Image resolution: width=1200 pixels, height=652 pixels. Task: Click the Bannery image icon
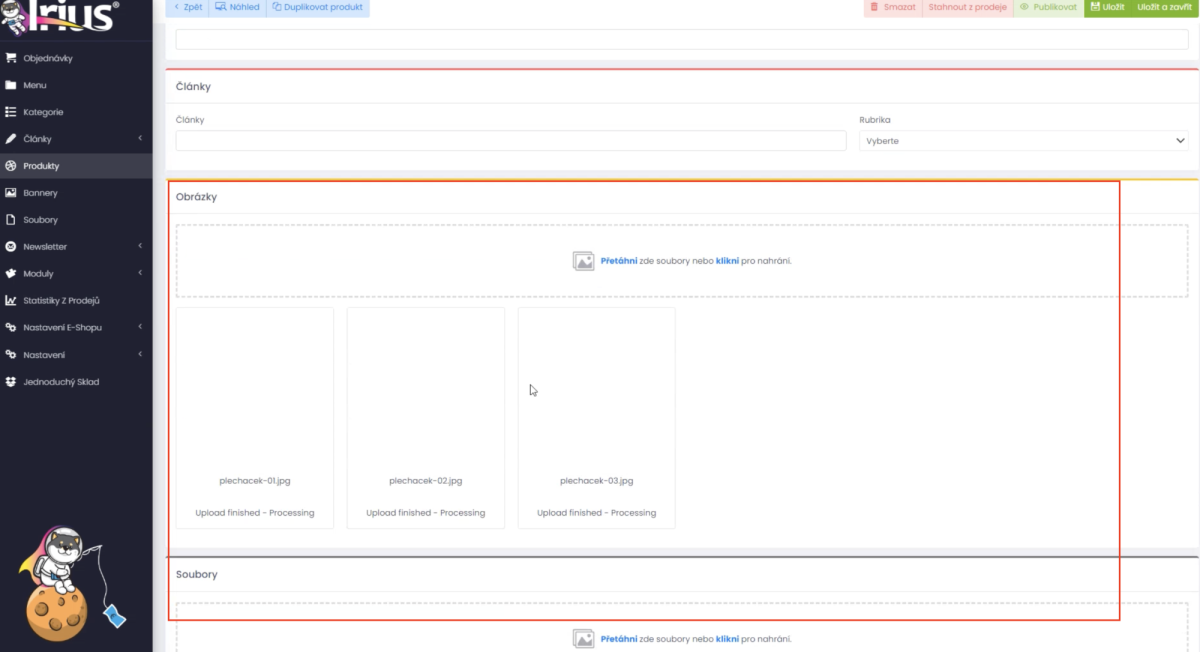click(x=11, y=193)
